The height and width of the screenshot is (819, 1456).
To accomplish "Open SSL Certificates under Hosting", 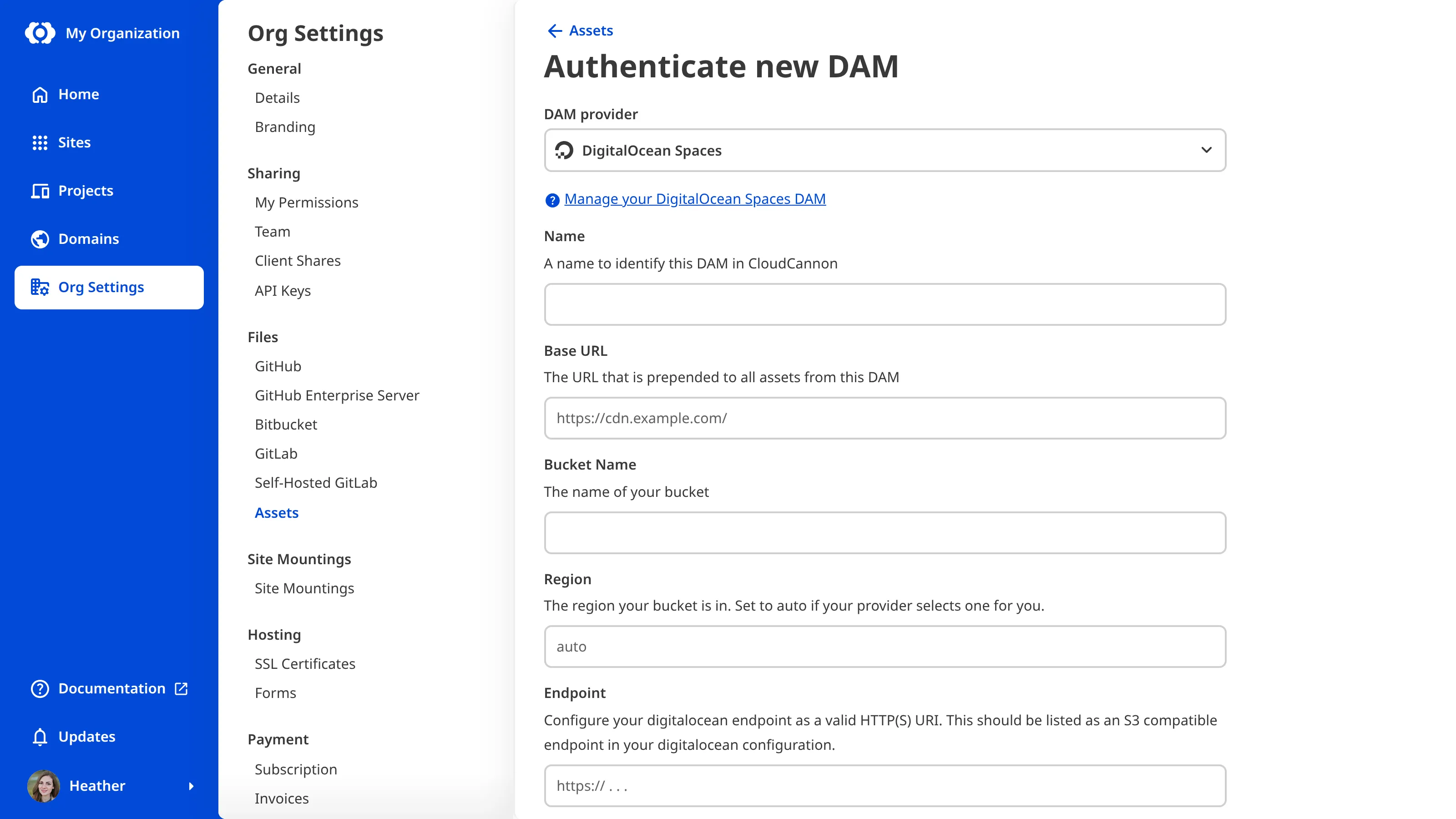I will pyautogui.click(x=305, y=663).
